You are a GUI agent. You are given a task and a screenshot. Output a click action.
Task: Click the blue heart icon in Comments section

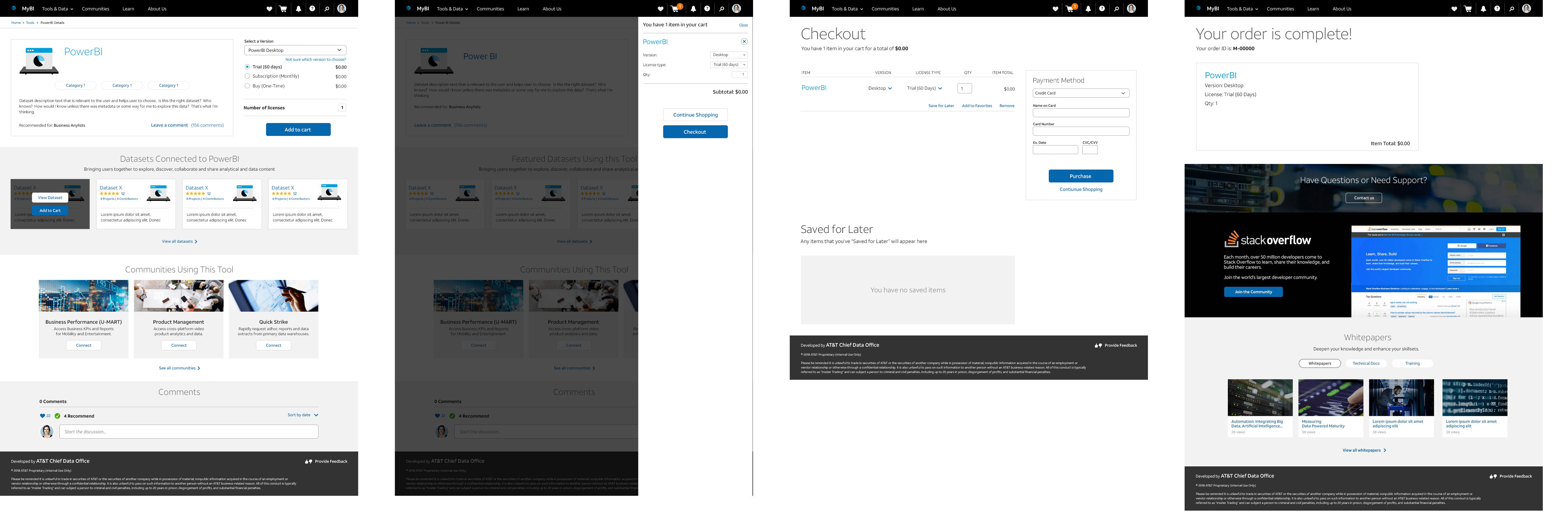click(43, 416)
